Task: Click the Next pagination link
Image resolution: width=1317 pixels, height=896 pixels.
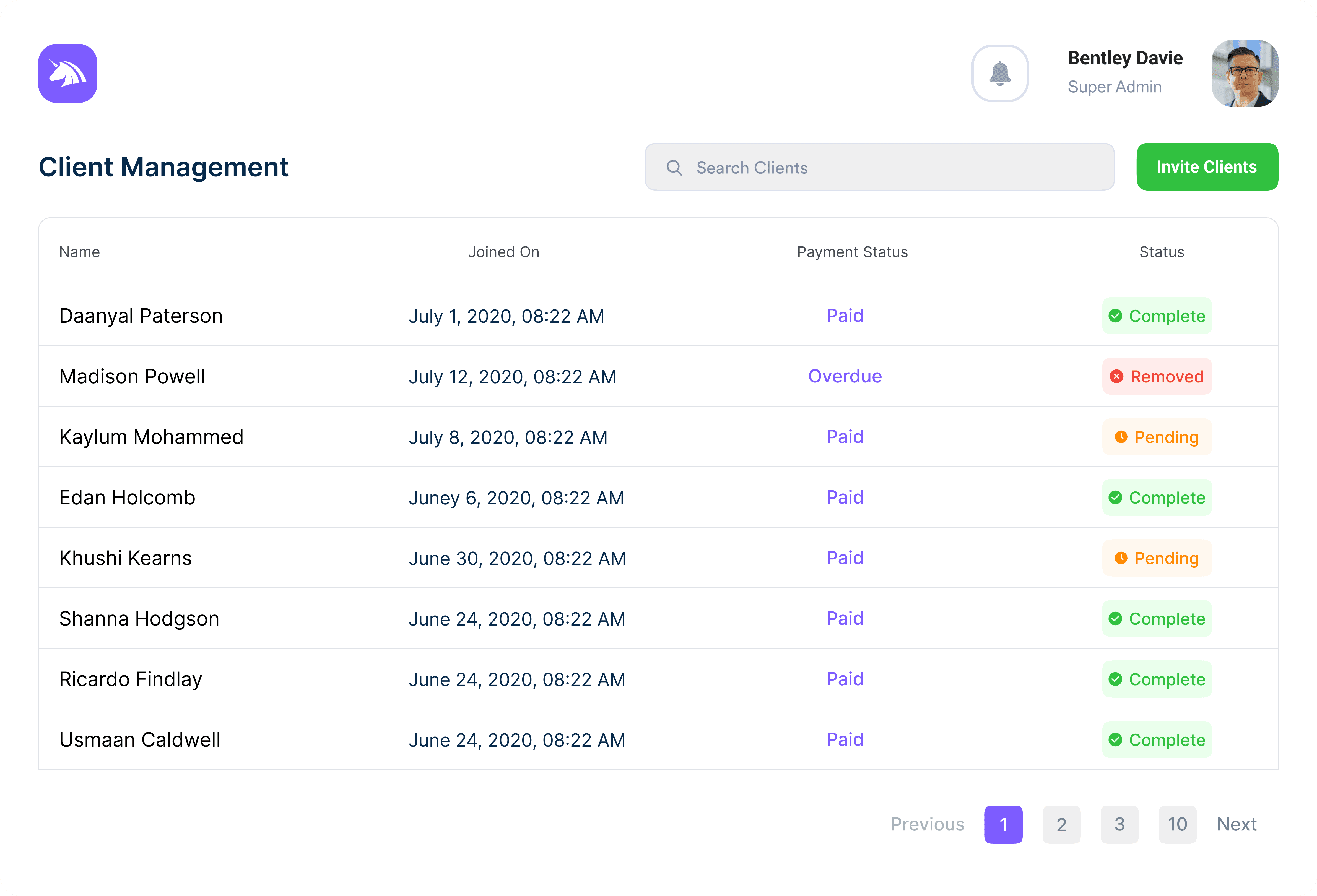Action: [x=1237, y=824]
